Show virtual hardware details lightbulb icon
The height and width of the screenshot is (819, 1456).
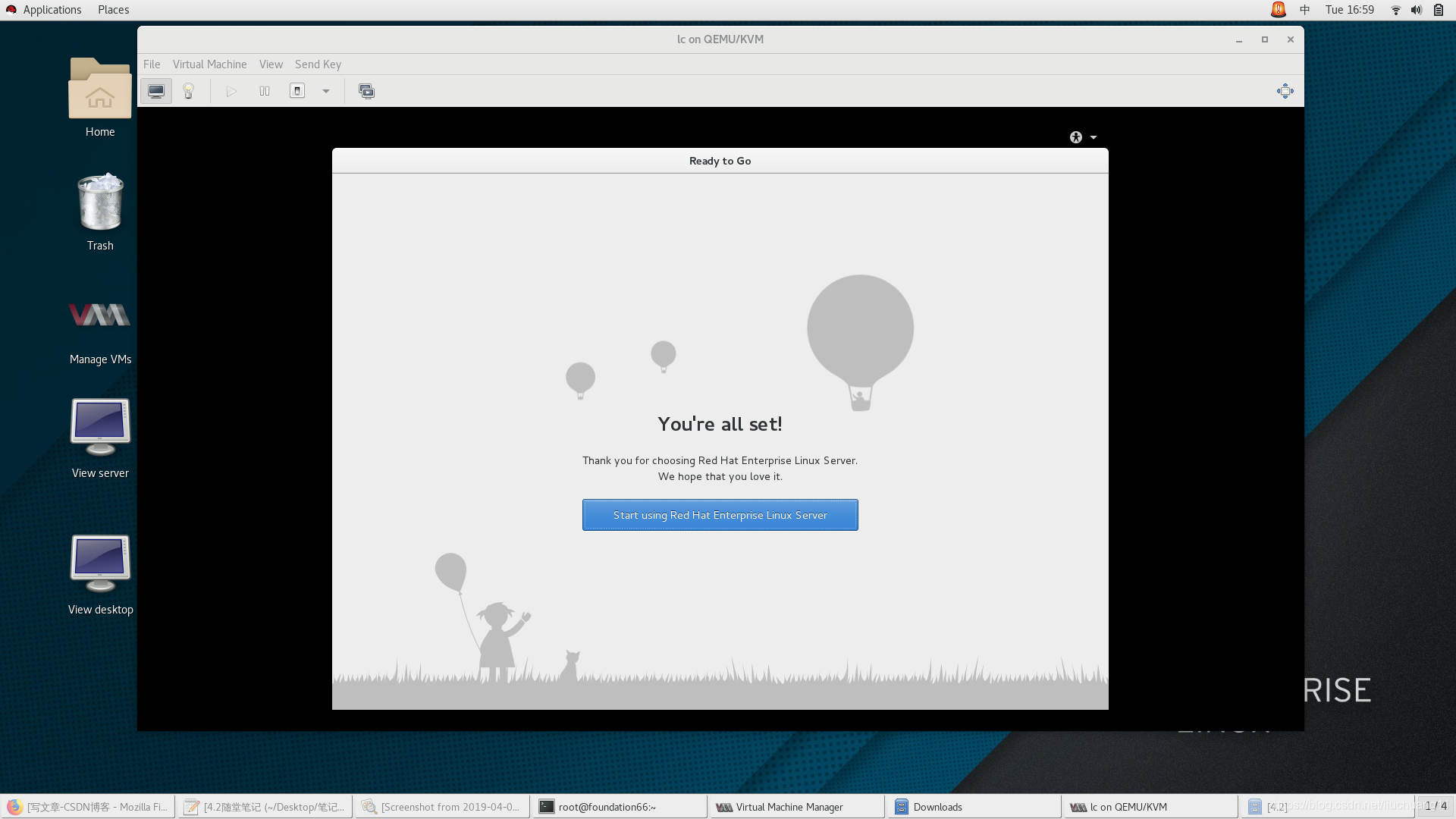point(189,91)
